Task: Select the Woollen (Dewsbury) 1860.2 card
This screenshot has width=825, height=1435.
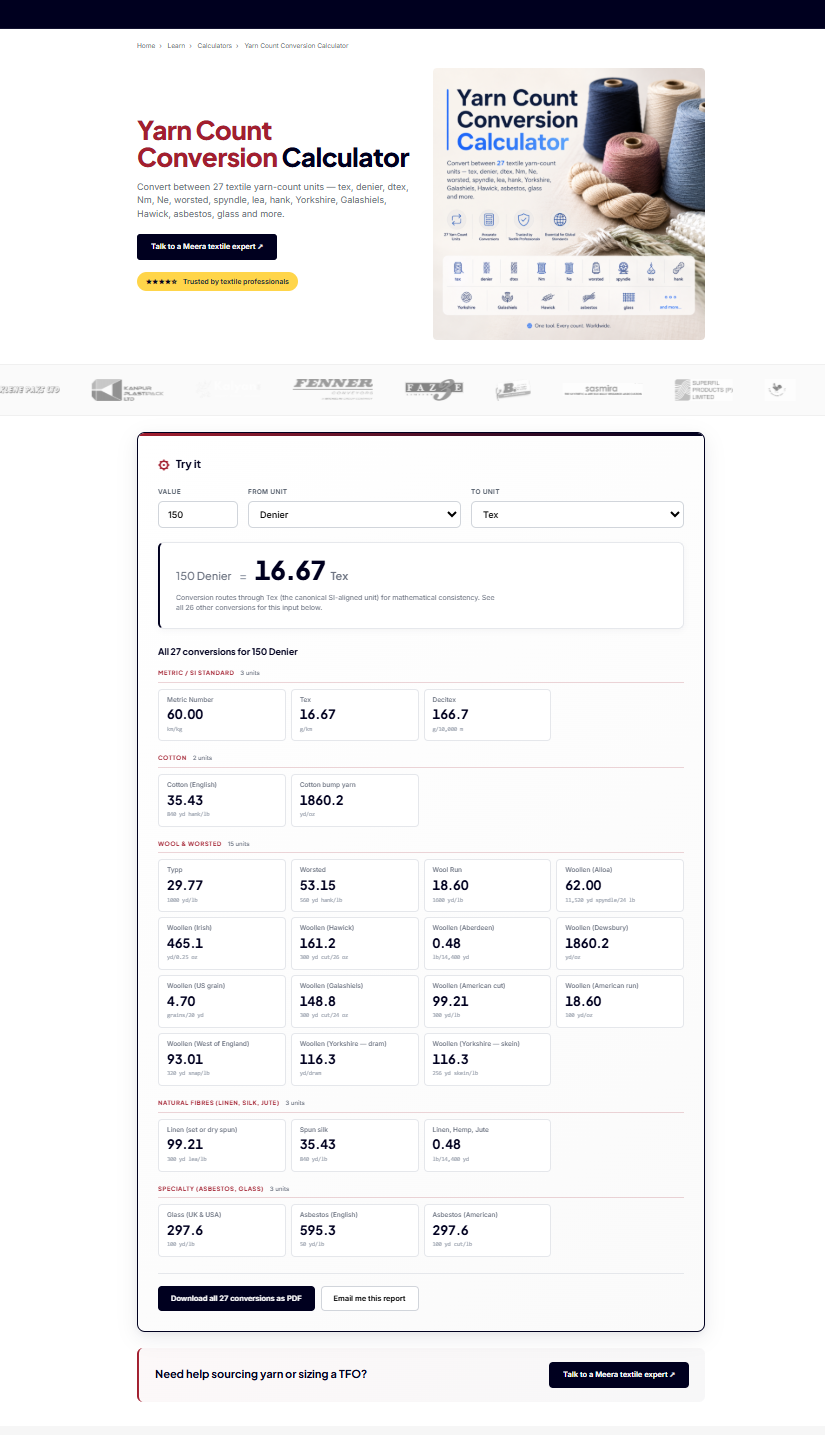Action: tap(620, 943)
